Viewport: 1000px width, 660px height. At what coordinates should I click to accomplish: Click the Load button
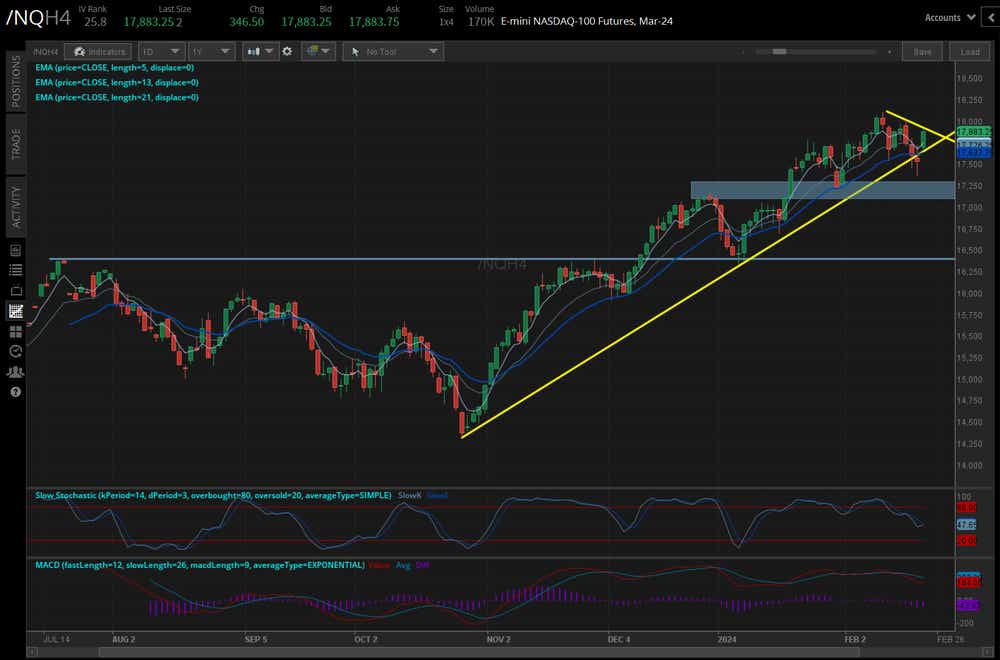(x=969, y=51)
